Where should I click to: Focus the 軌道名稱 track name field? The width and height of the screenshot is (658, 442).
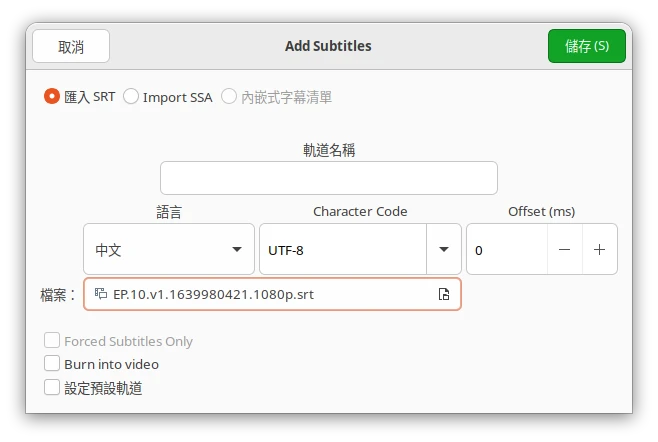[x=328, y=178]
